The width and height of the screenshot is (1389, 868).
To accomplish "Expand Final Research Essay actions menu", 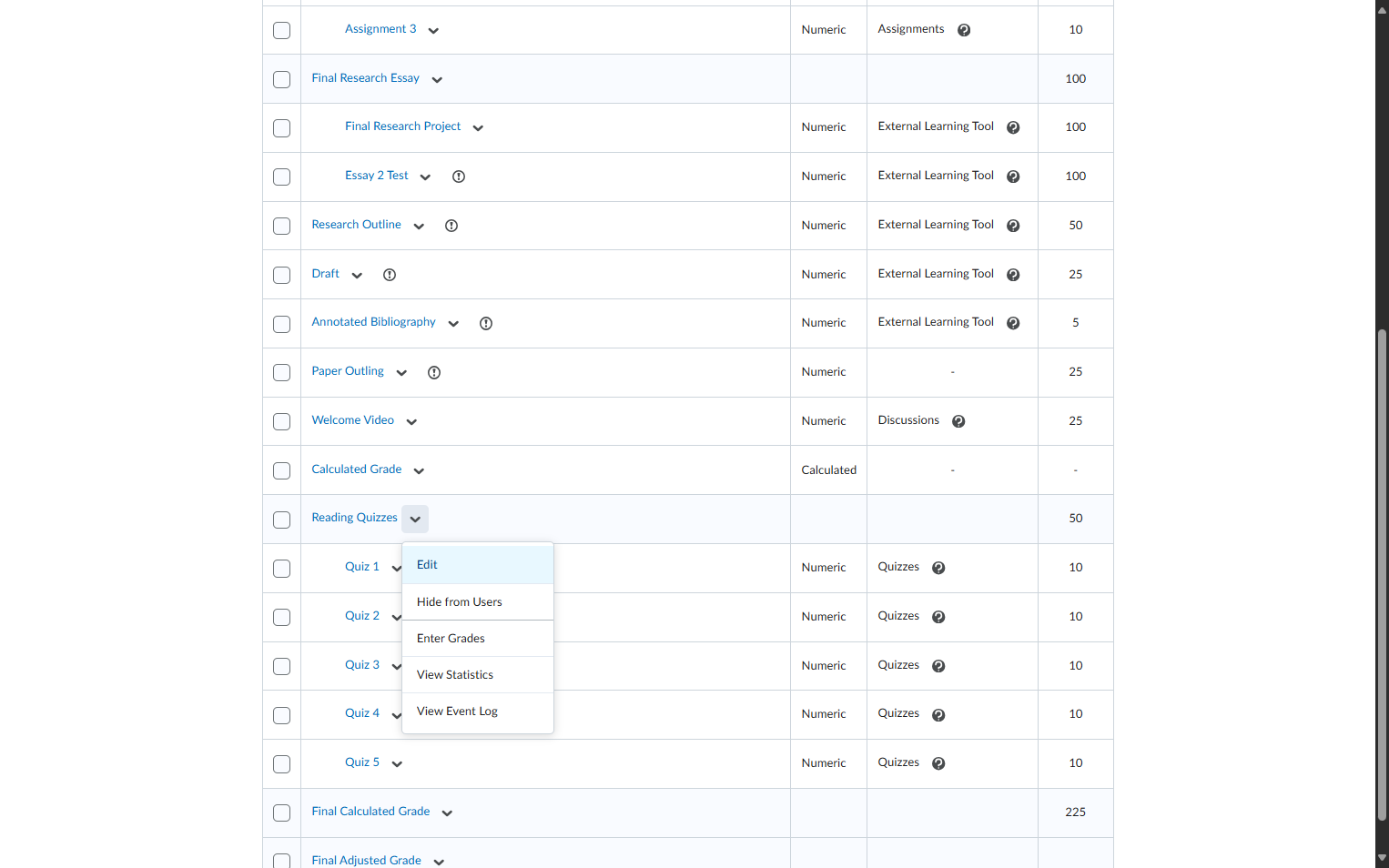I will [x=437, y=80].
